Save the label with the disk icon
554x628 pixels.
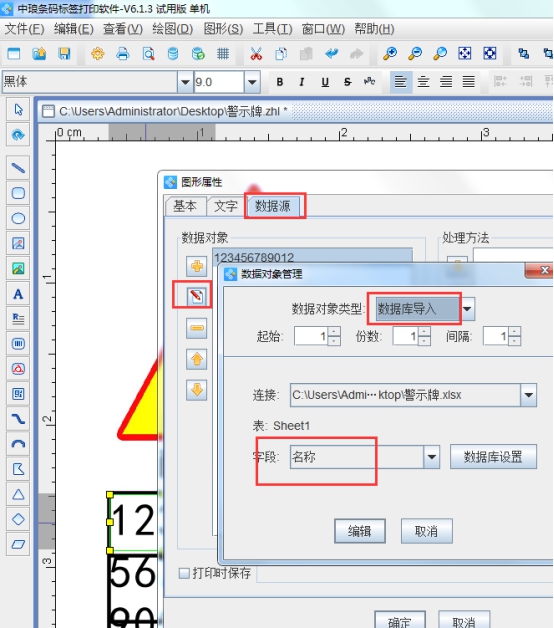pos(64,53)
